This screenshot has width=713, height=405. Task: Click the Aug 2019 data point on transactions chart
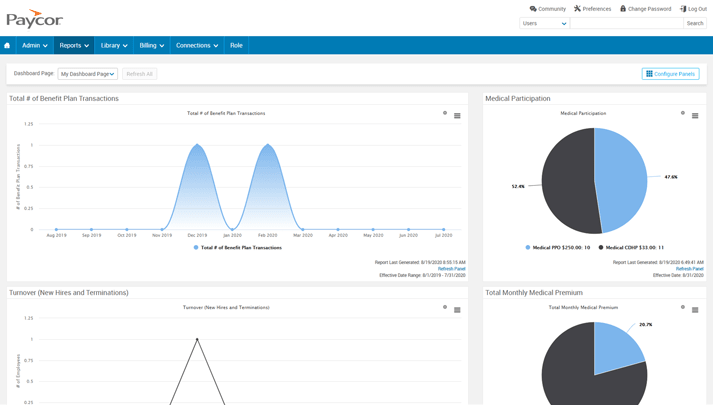pos(56,230)
